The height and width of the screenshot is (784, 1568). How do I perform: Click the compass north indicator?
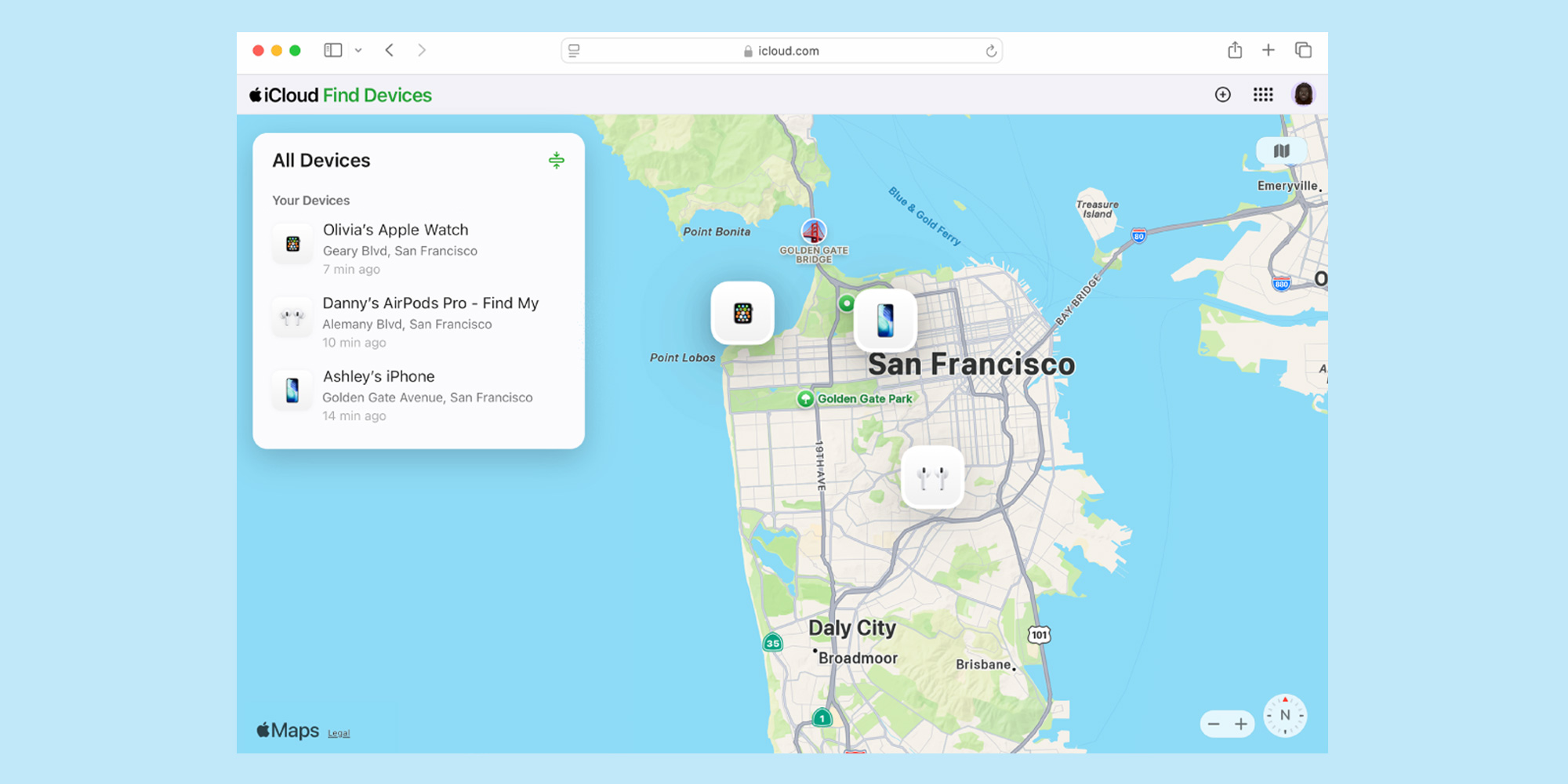(x=1285, y=715)
